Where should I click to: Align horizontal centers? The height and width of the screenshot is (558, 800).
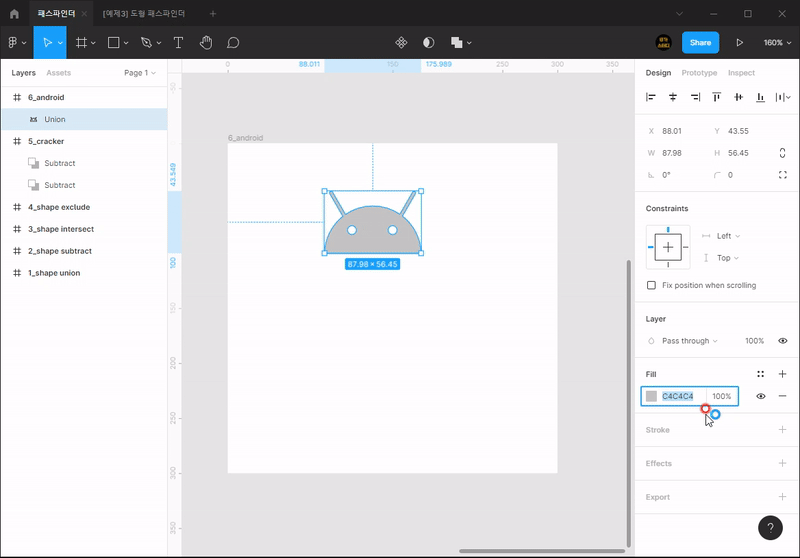(x=672, y=97)
